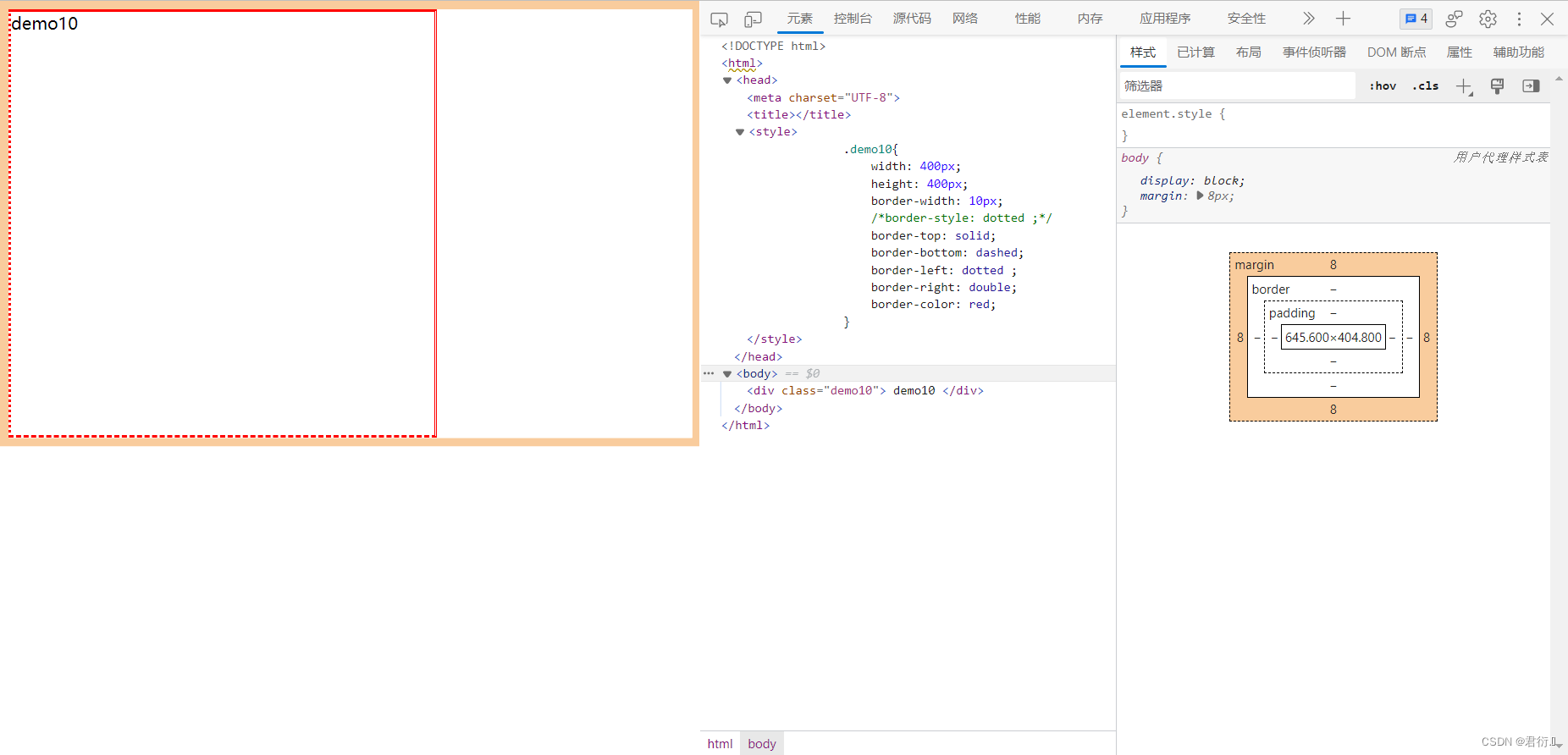Image resolution: width=1568 pixels, height=755 pixels.
Task: Select the 属性 pane tab
Action: pyautogui.click(x=1459, y=52)
